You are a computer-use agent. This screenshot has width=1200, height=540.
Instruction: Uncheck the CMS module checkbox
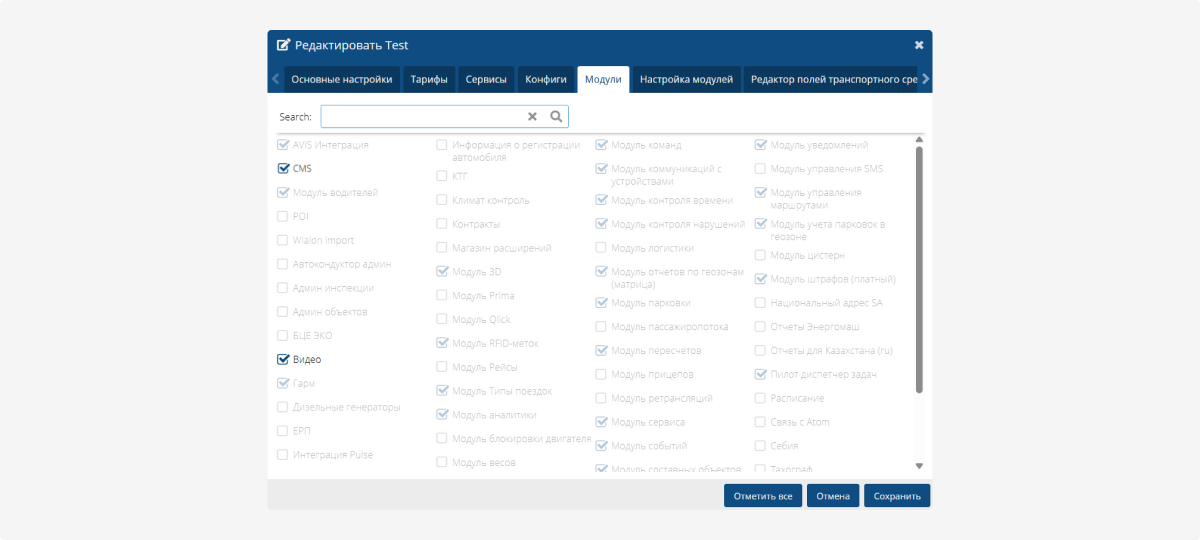pos(283,169)
